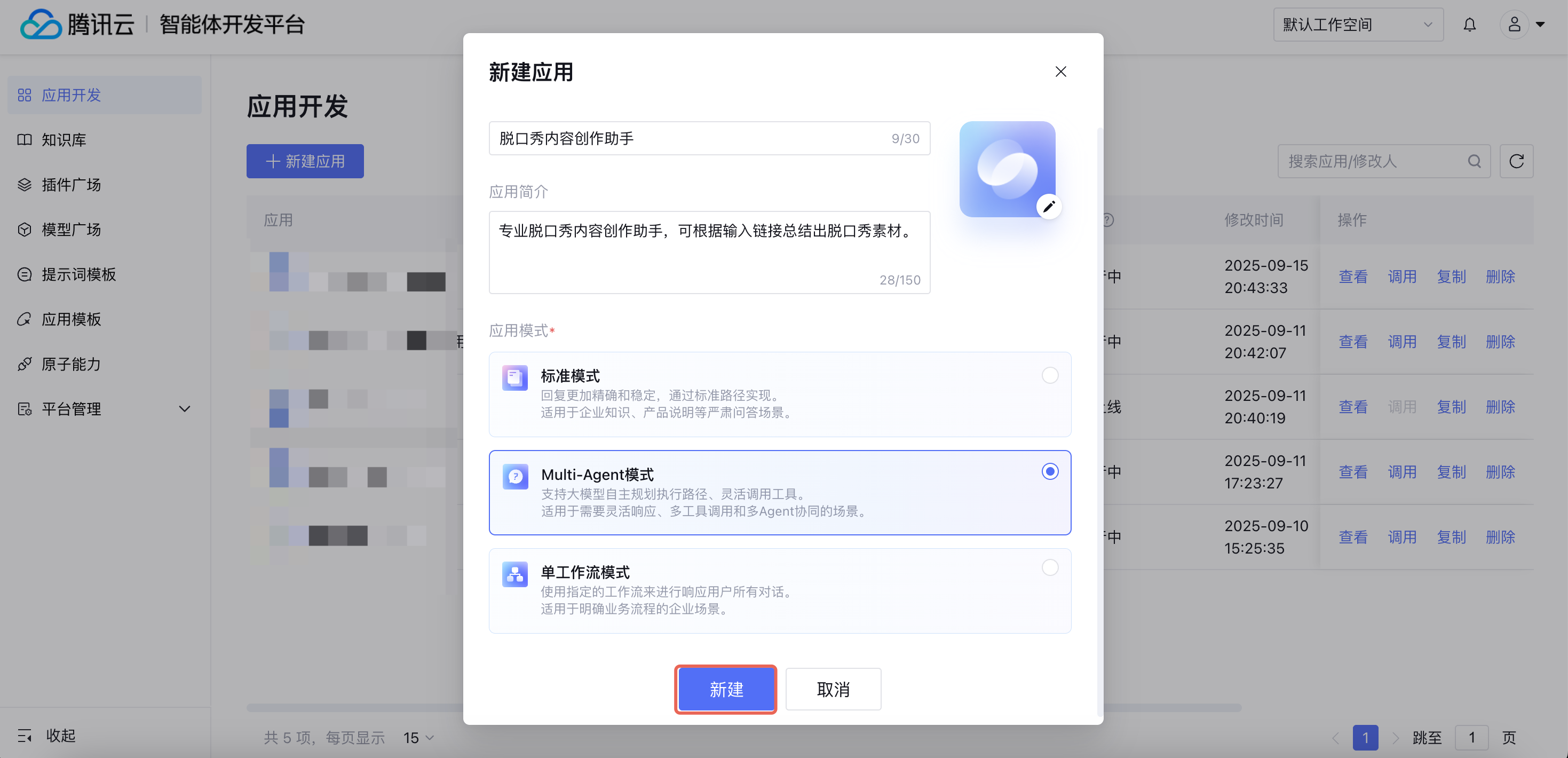Select the Multi-Agent模式 radio button
The width and height of the screenshot is (1568, 758).
(x=1049, y=472)
